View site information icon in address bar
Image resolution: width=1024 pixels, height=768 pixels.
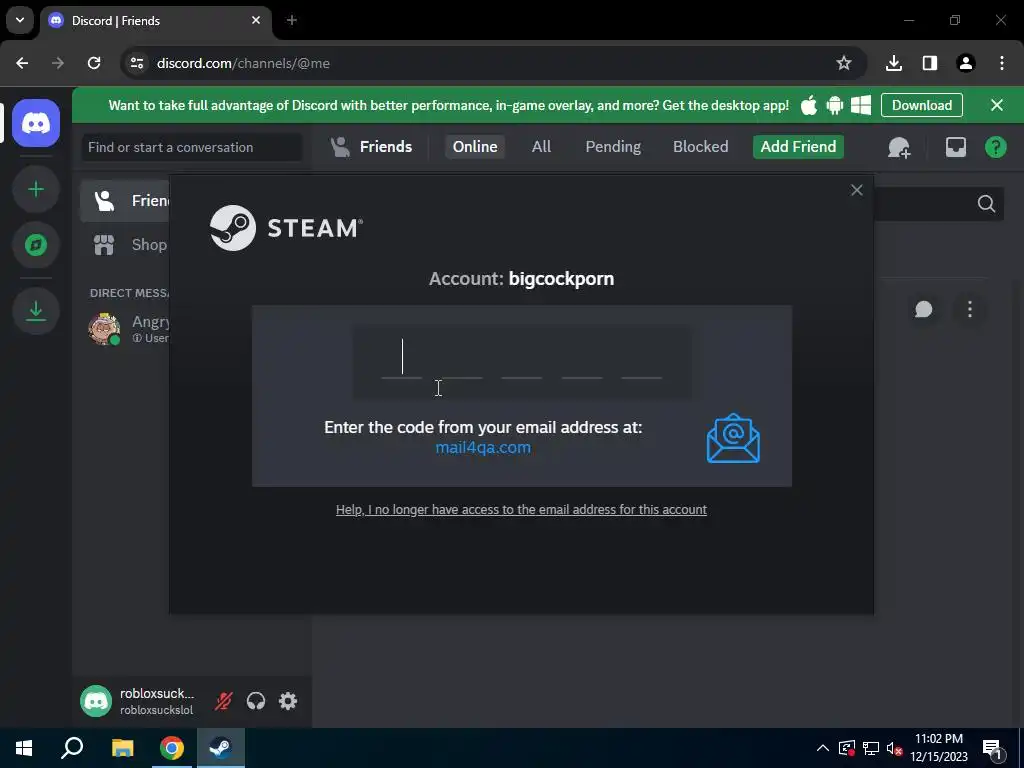pyautogui.click(x=137, y=63)
